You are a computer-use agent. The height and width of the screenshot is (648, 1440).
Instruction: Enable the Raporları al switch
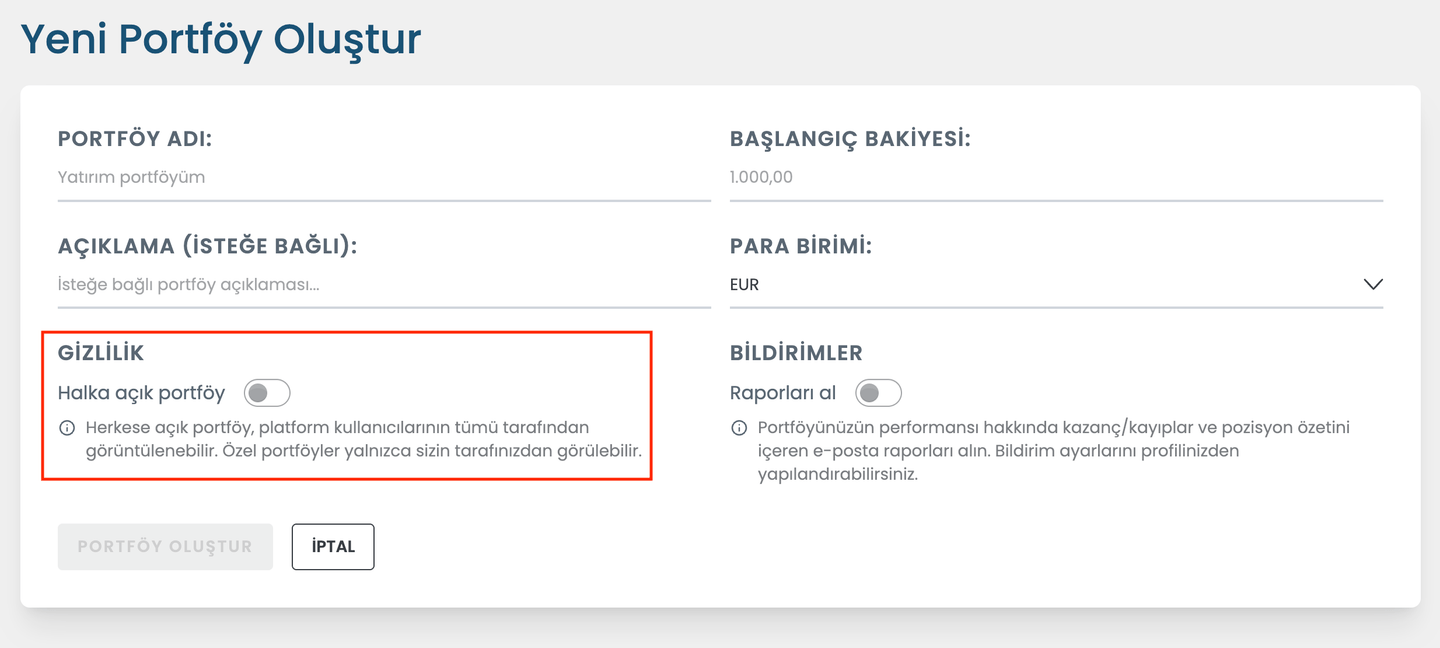[x=878, y=393]
